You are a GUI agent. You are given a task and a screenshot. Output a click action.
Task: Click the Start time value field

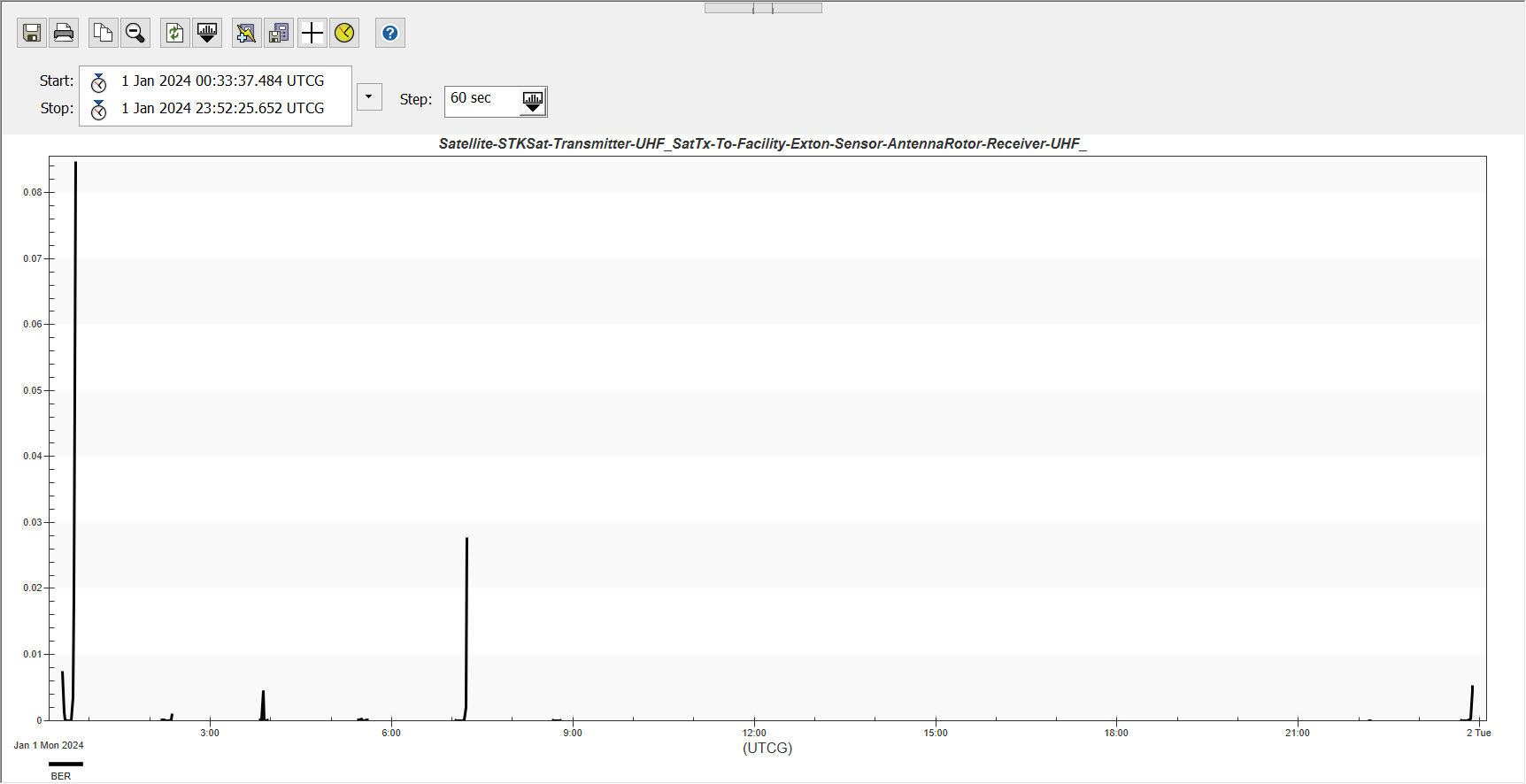coord(223,81)
